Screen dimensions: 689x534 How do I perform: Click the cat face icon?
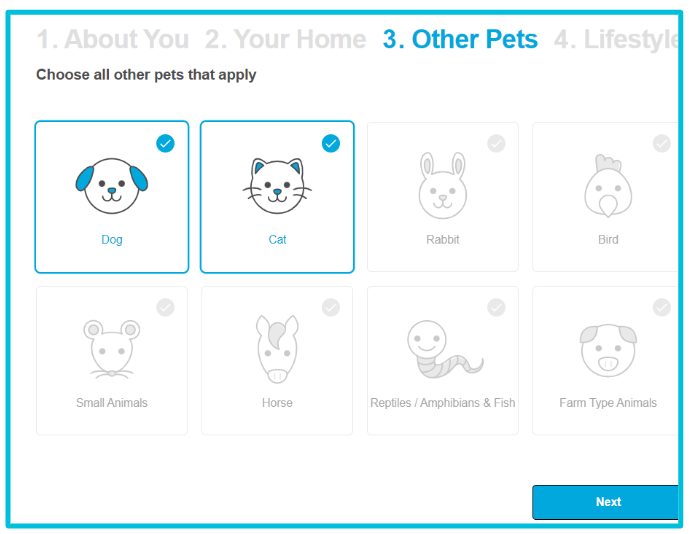click(x=277, y=185)
